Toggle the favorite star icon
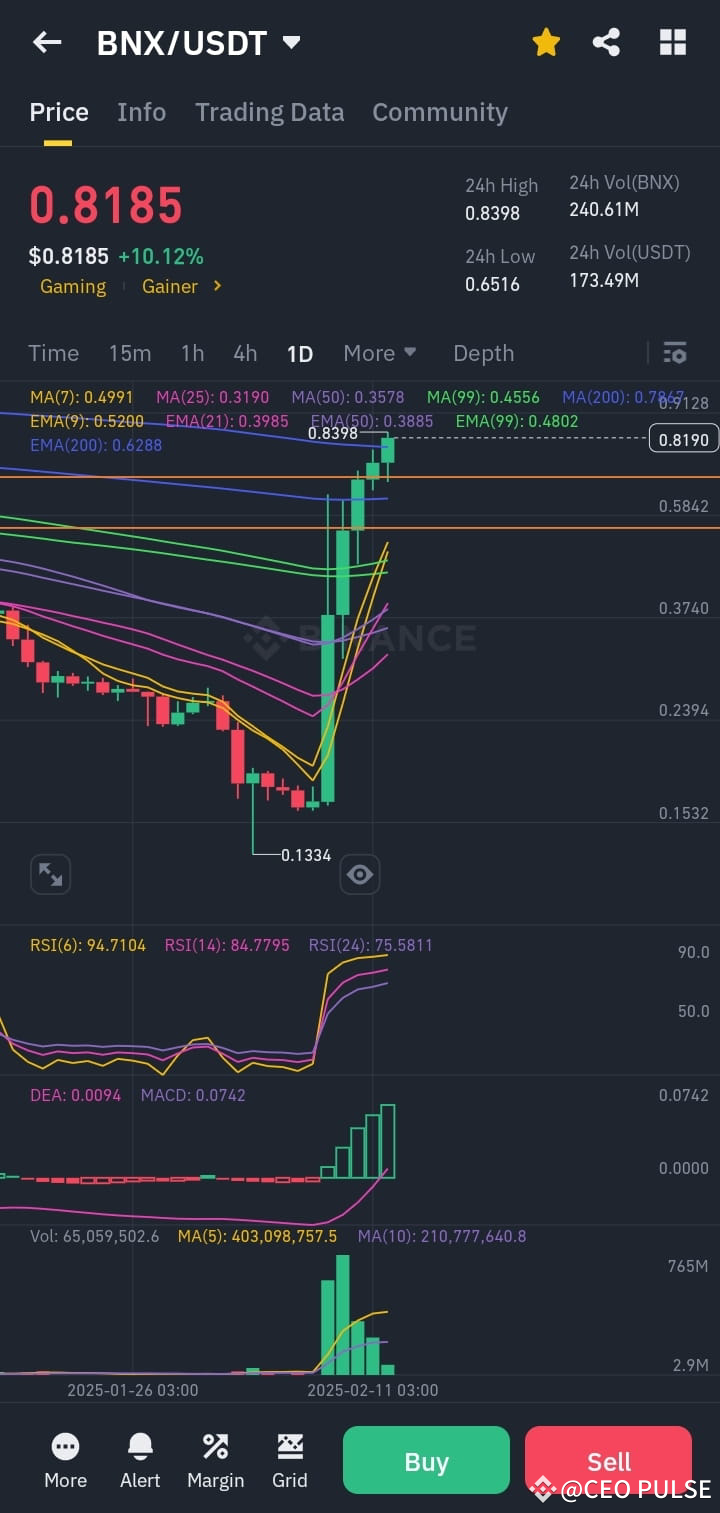The image size is (720, 1513). point(546,42)
